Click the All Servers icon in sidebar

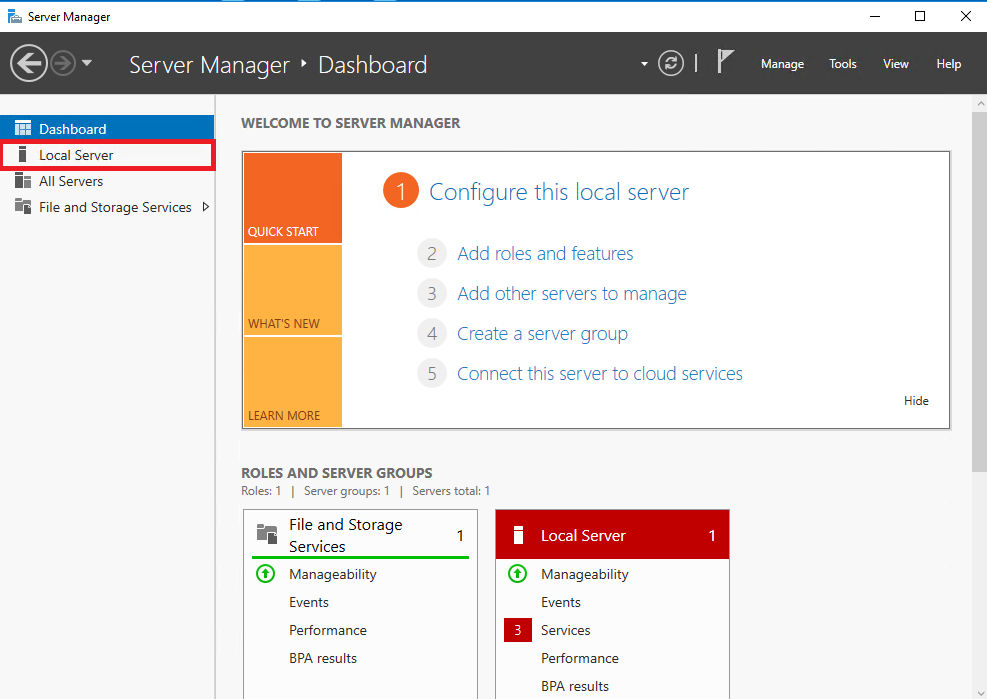click(23, 181)
